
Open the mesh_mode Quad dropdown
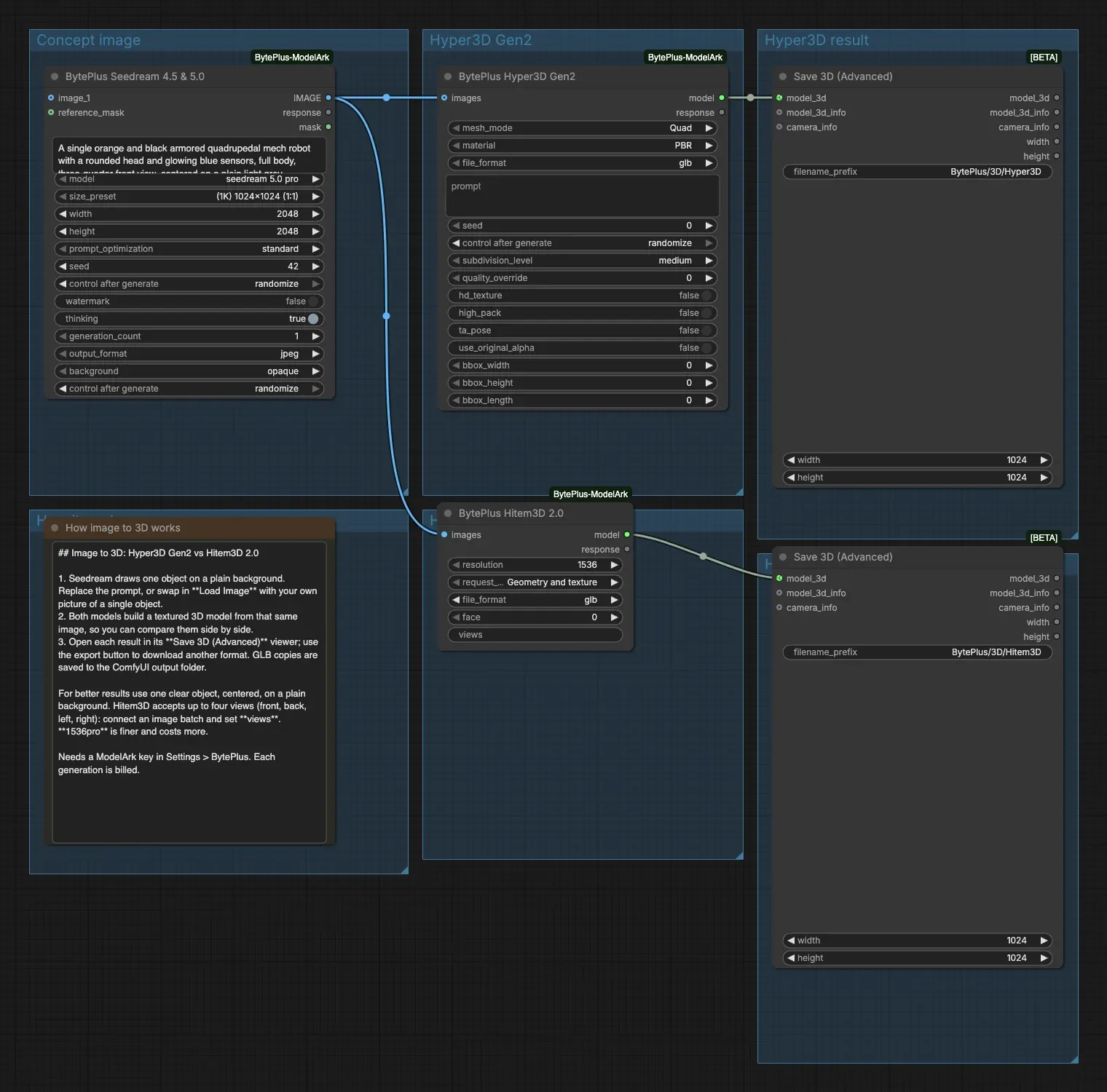coord(583,128)
